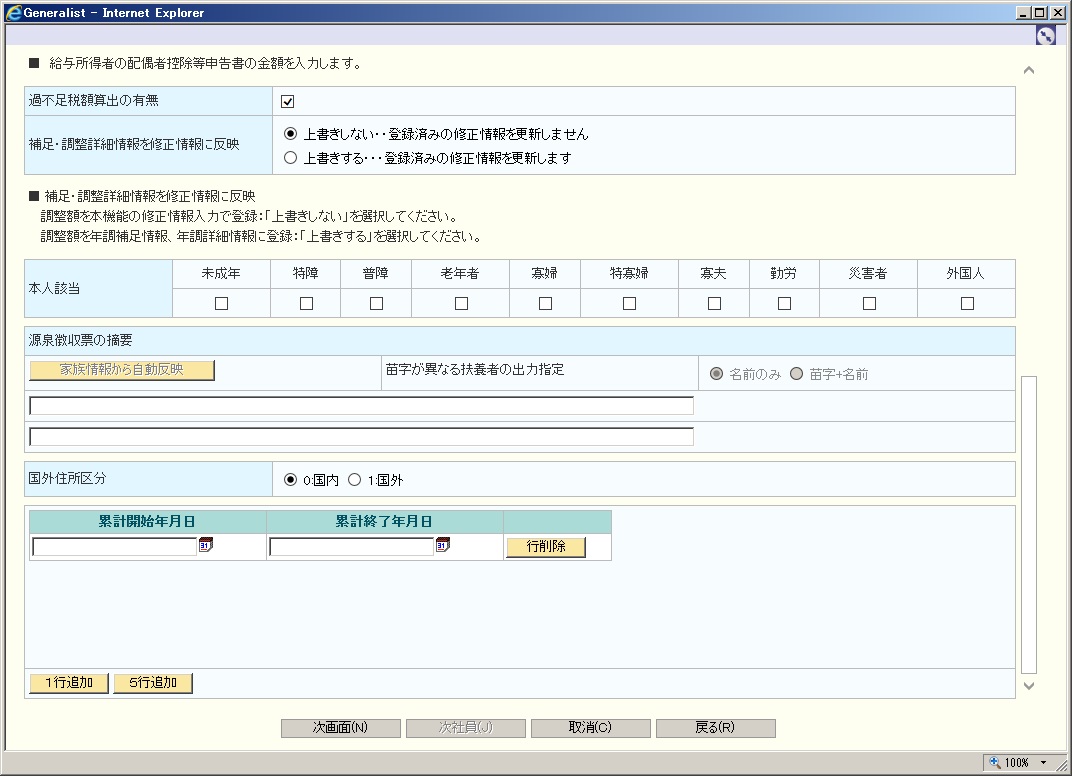Image resolution: width=1072 pixels, height=776 pixels.
Task: Choose the 1:国外 radio button
Action: point(354,480)
